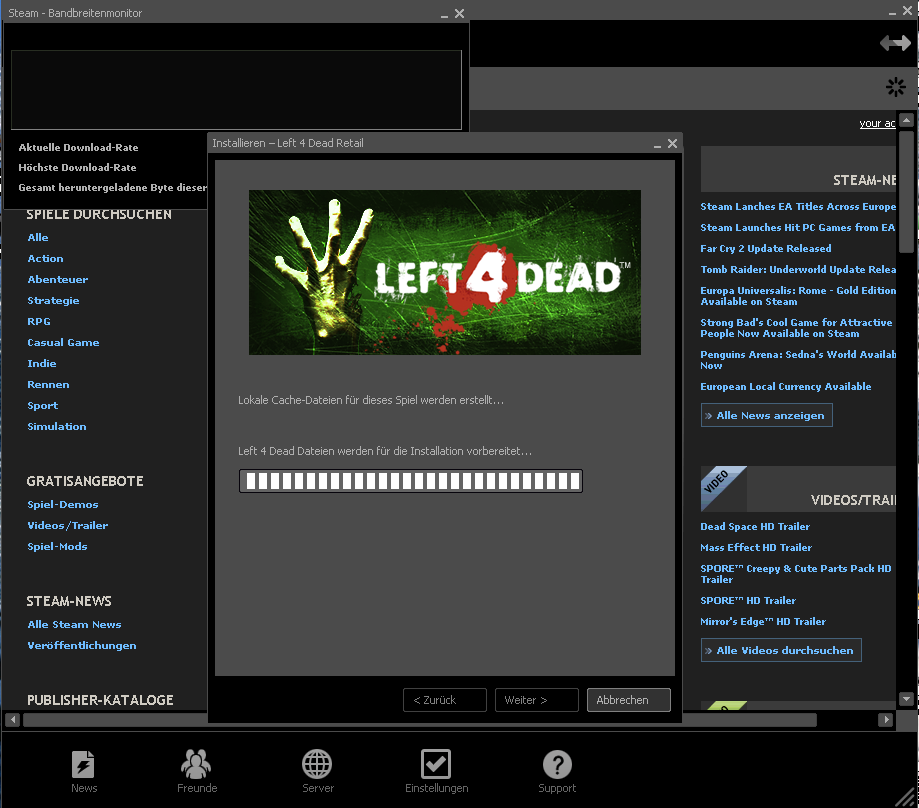Open Mirror's Edge HD Trailer link
Viewport: 919px width, 808px height.
pyautogui.click(x=763, y=622)
